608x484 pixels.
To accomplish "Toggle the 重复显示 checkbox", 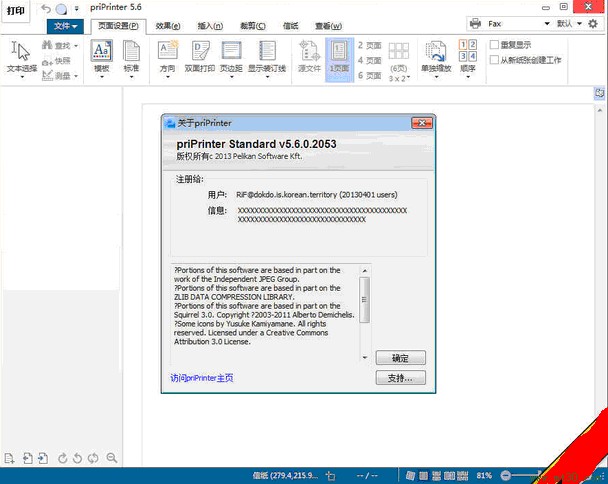I will (x=495, y=45).
